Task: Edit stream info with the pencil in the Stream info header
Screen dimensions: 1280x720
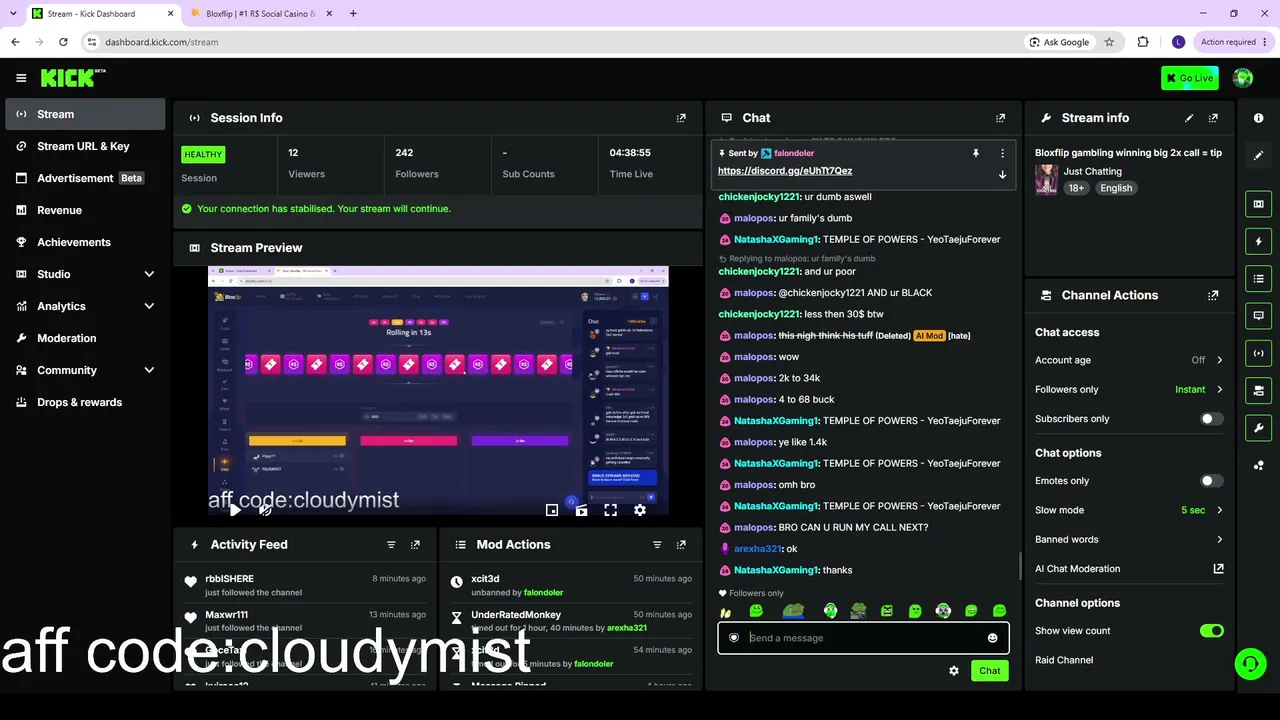Action: coord(1189,118)
